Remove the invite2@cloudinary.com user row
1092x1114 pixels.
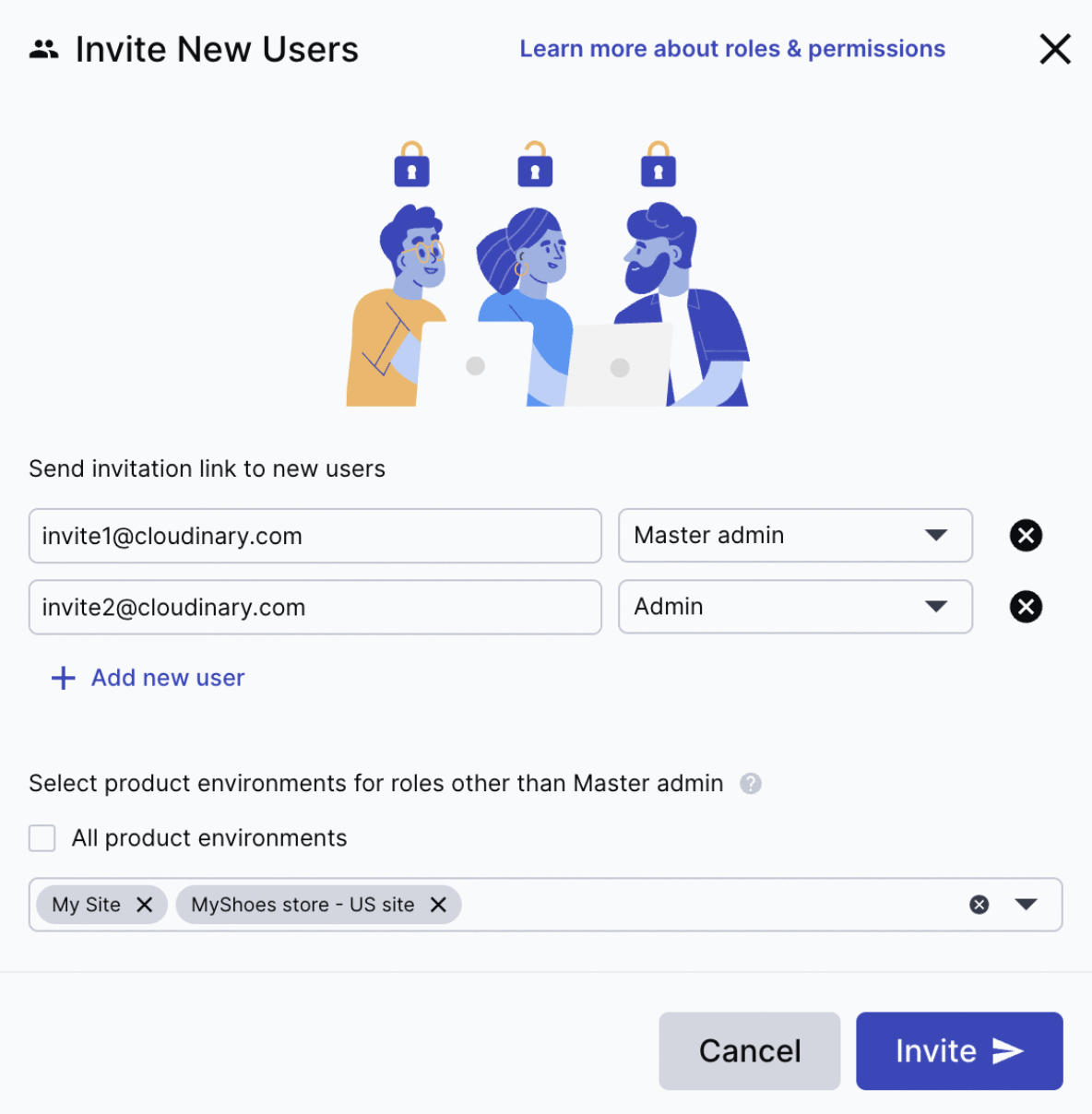point(1026,607)
